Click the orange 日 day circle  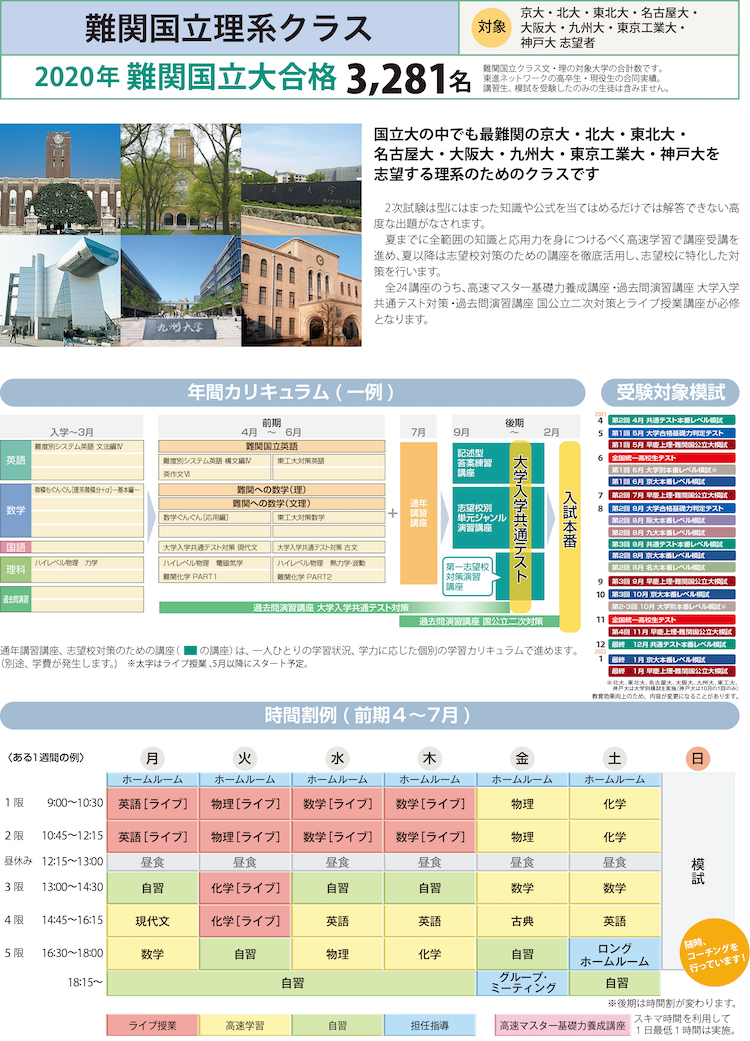point(697,758)
